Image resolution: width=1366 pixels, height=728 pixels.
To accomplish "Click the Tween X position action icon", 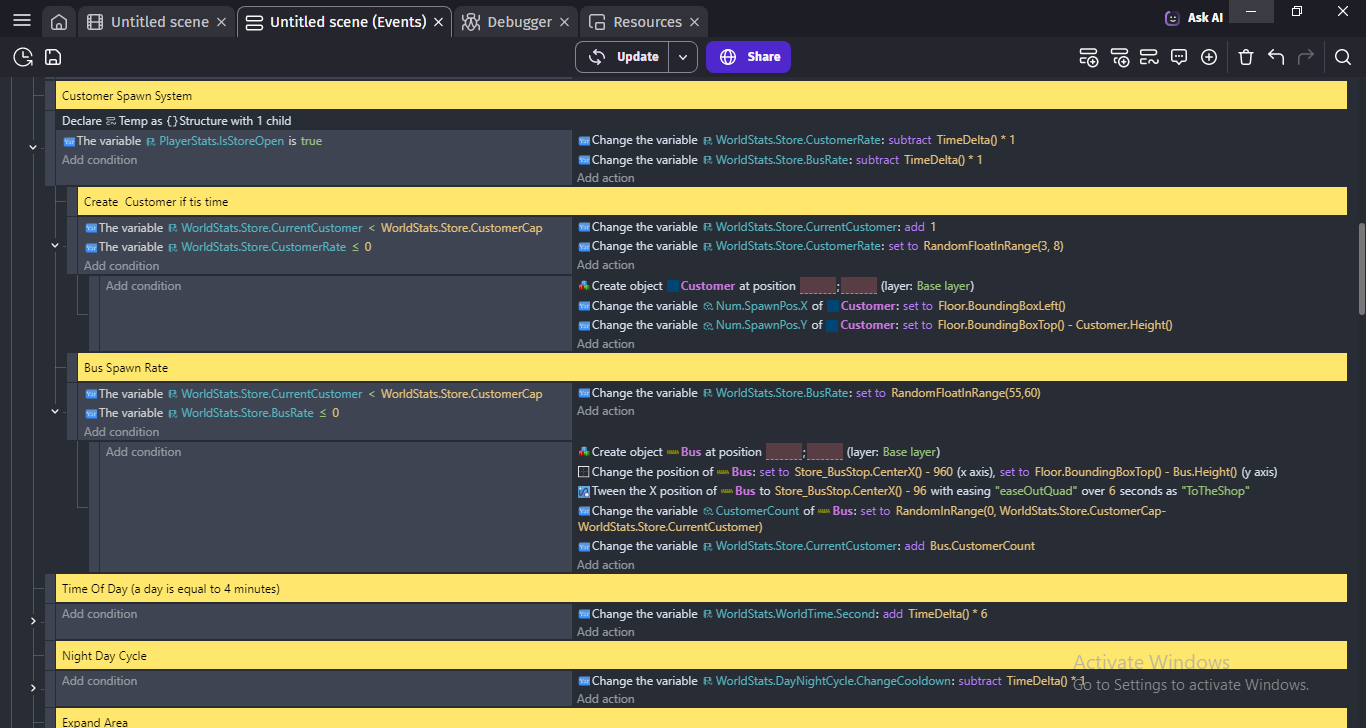I will (584, 491).
